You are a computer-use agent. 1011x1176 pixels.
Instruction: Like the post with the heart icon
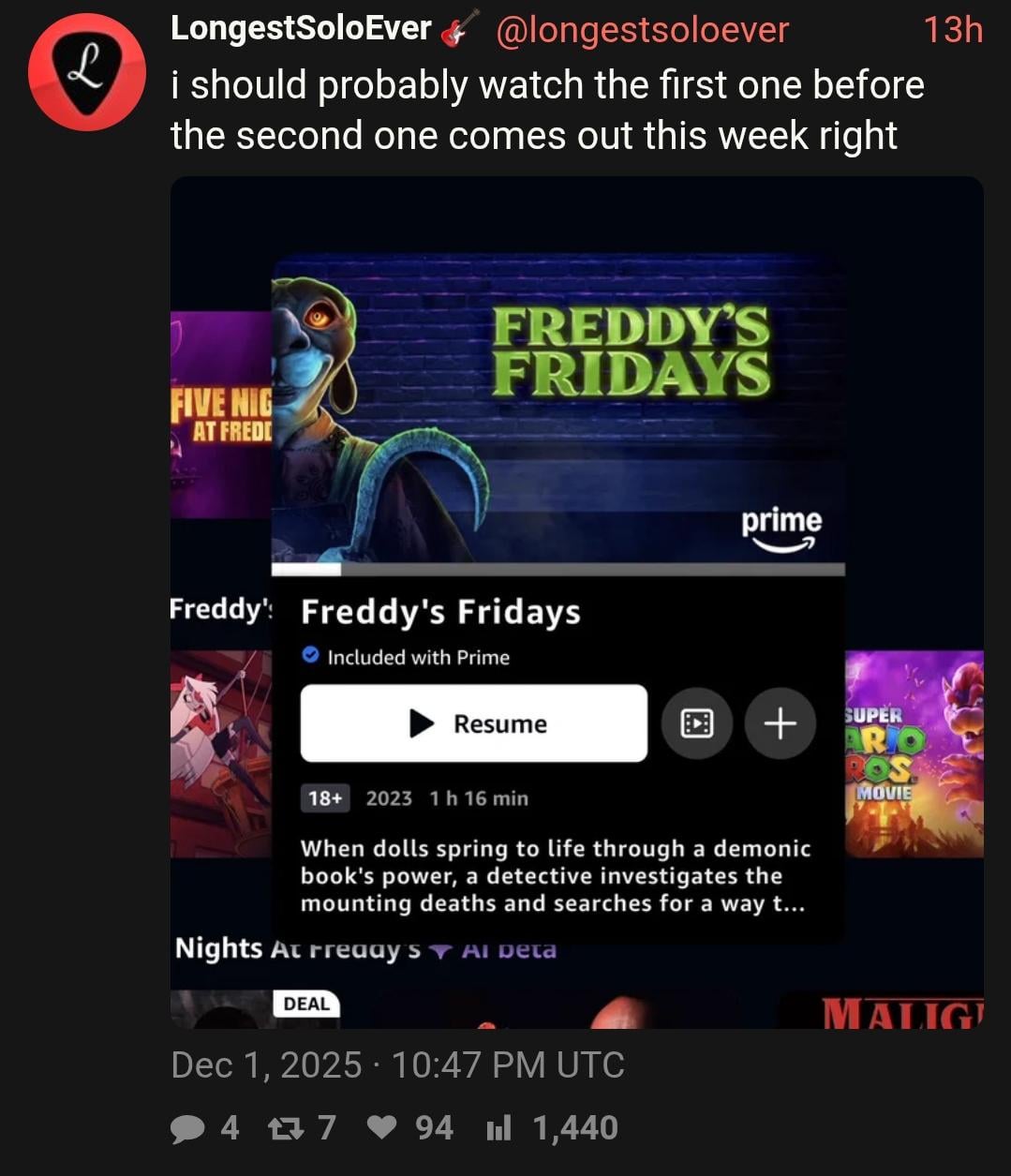click(381, 1128)
